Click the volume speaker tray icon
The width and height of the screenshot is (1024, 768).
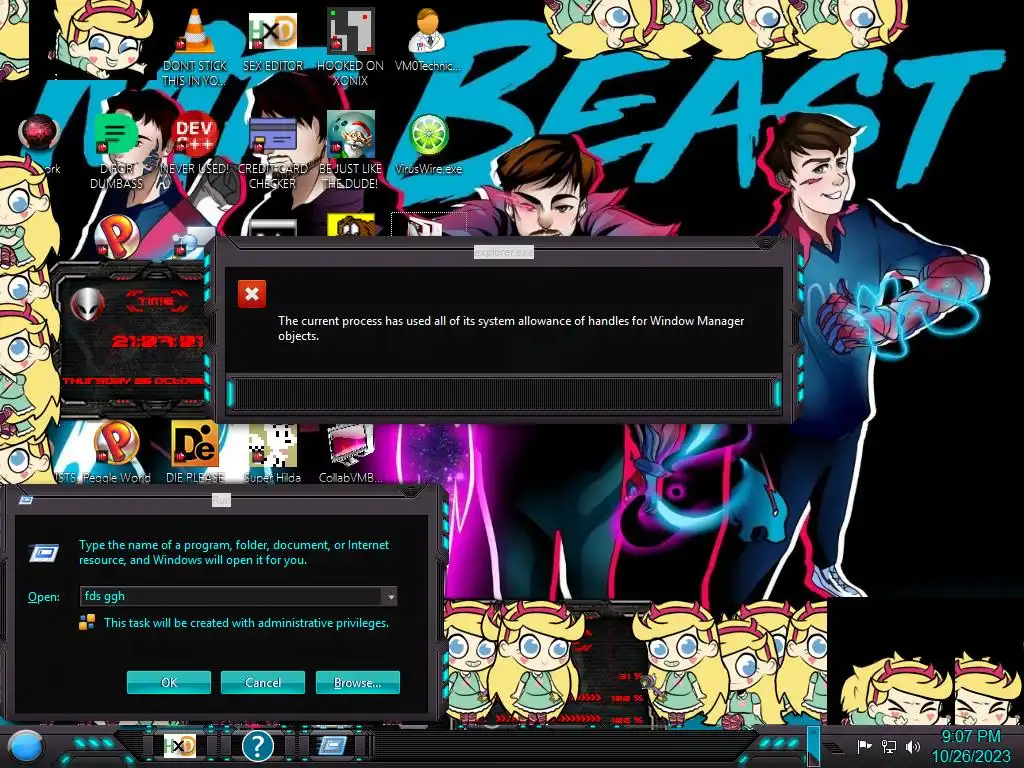pyautogui.click(x=912, y=746)
